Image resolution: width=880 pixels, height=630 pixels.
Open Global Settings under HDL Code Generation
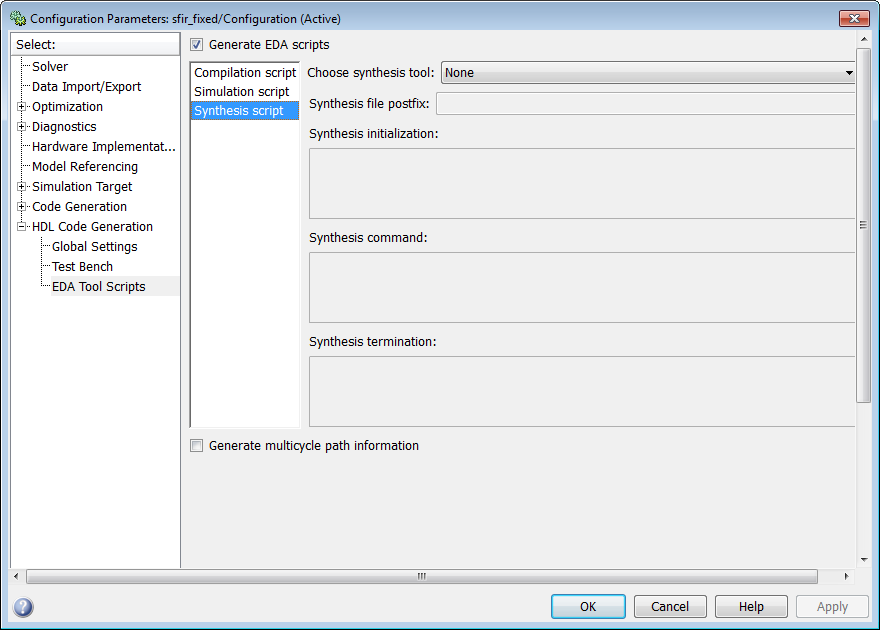[x=94, y=247]
